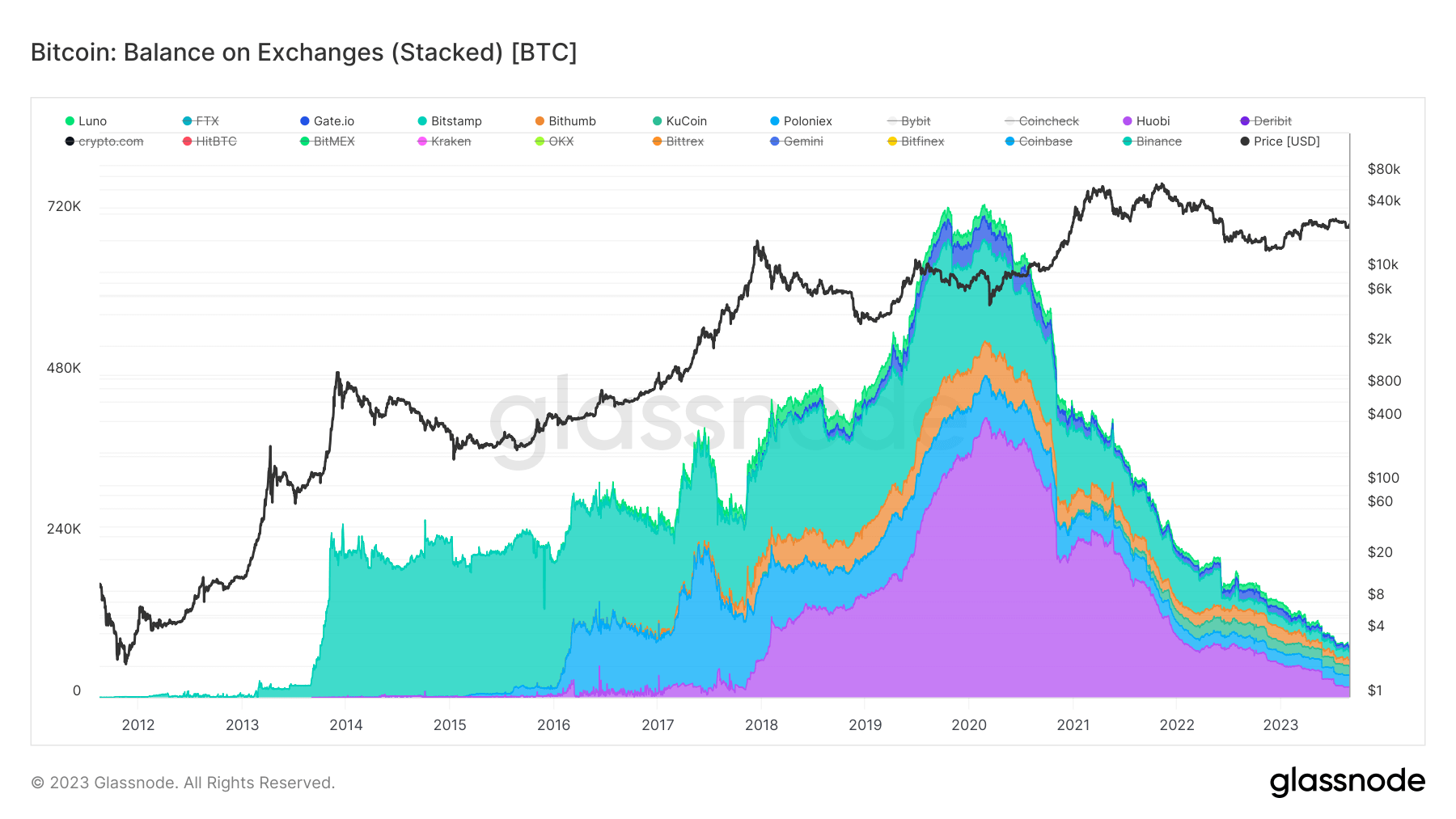Viewport: 1456px width, 819px height.
Task: Click the 480K left axis label
Action: point(64,368)
